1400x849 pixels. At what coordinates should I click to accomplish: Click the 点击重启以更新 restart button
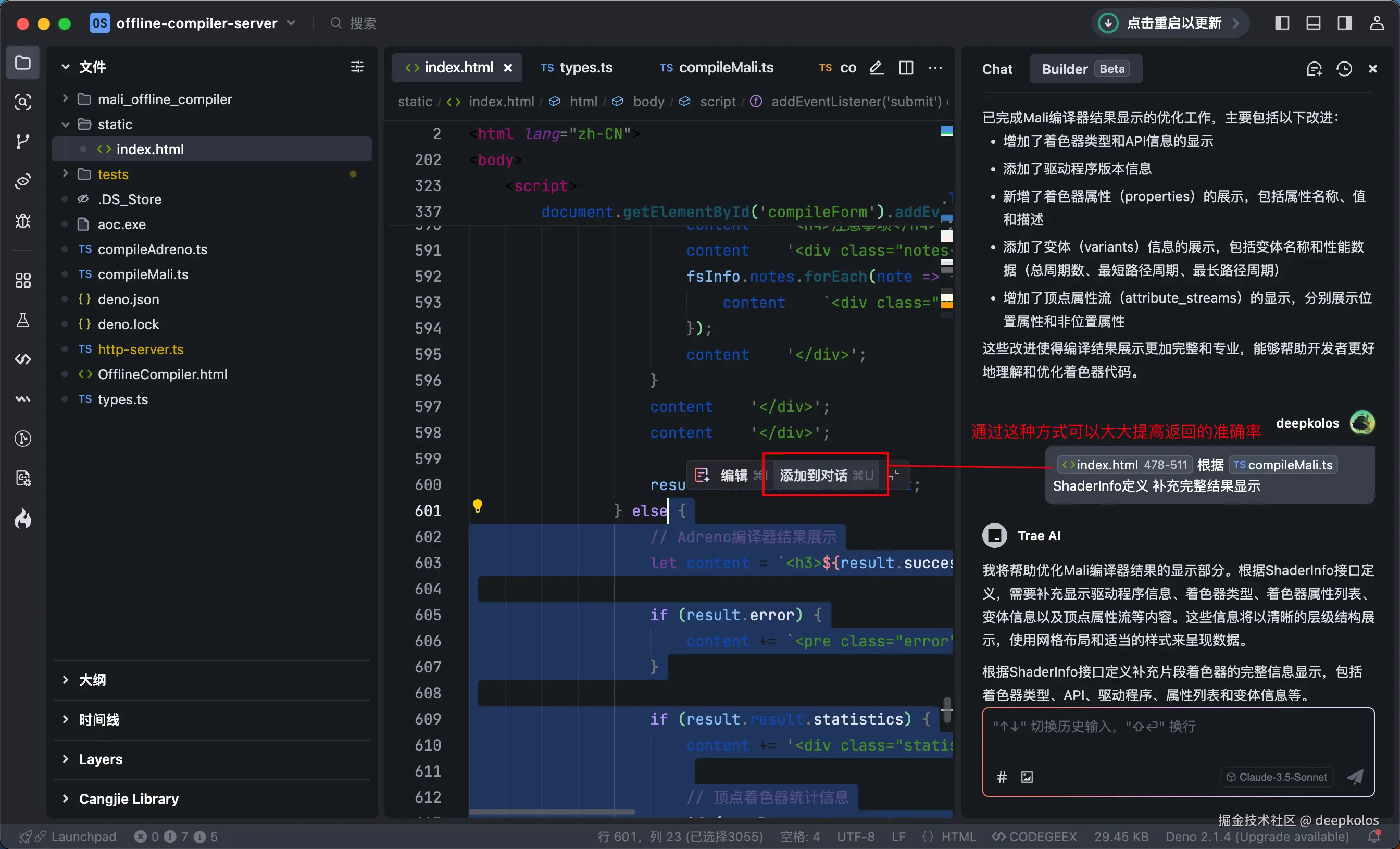click(1169, 23)
